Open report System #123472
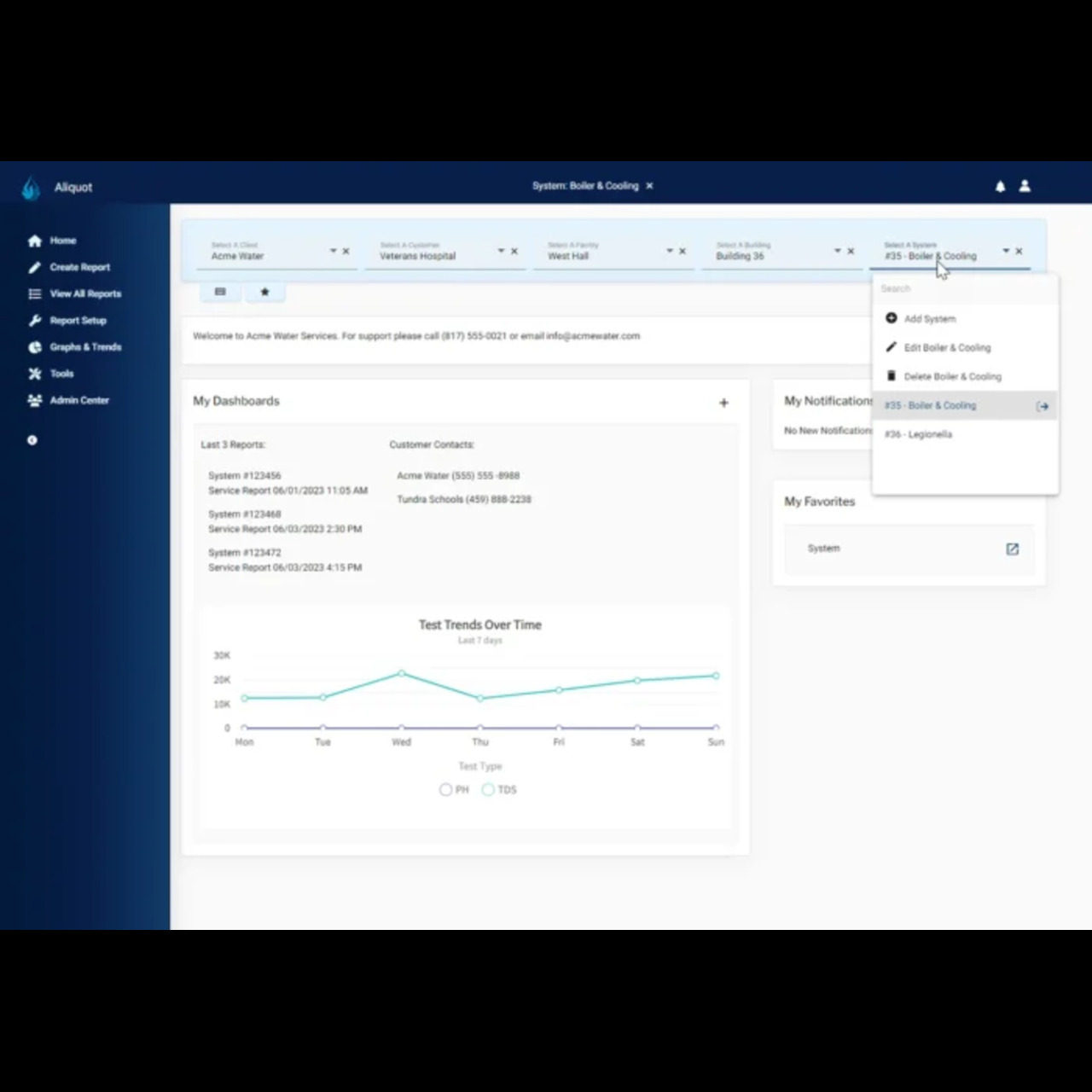Screen dimensions: 1092x1092 coord(285,560)
